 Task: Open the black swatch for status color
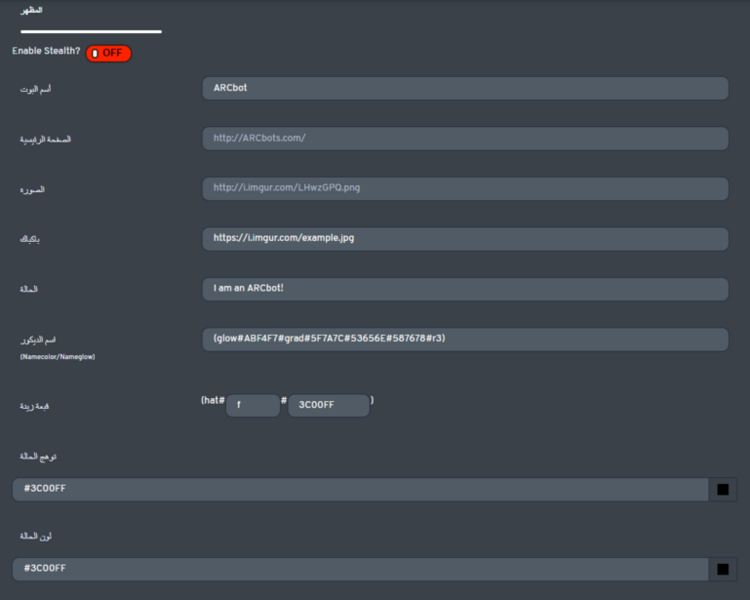pyautogui.click(x=723, y=569)
